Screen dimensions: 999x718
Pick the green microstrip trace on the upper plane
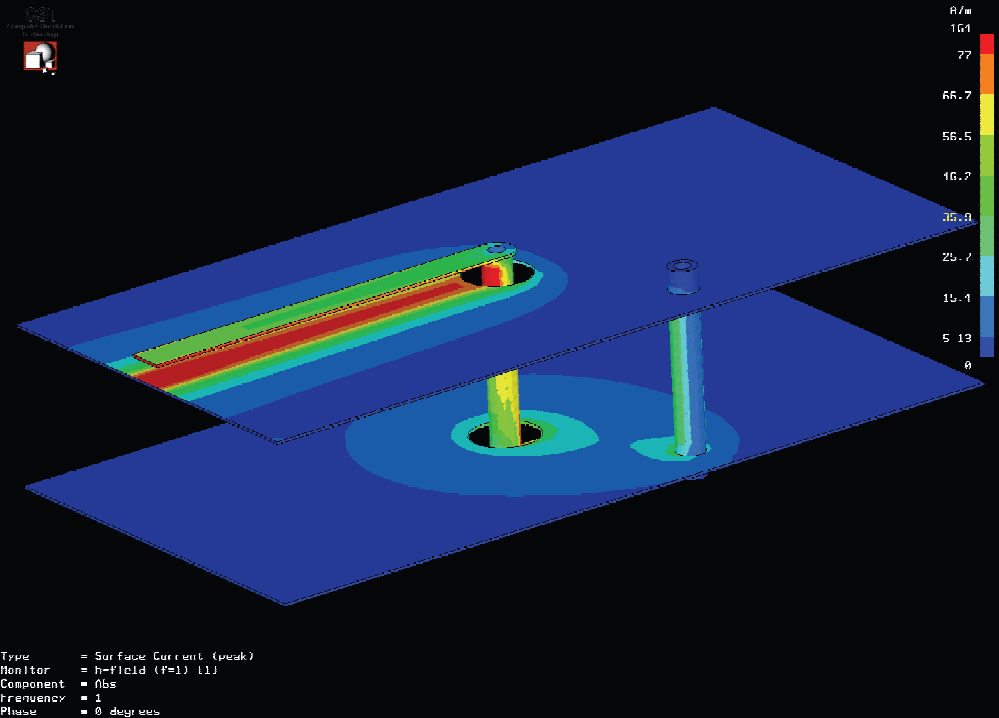[324, 307]
